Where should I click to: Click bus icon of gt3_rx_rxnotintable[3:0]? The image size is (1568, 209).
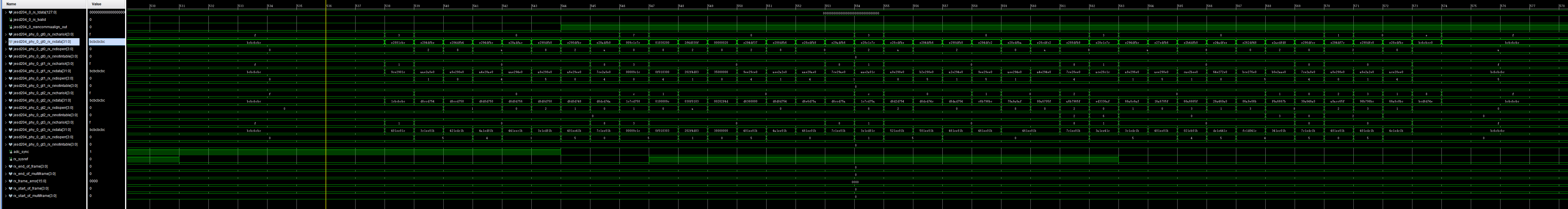[11, 144]
